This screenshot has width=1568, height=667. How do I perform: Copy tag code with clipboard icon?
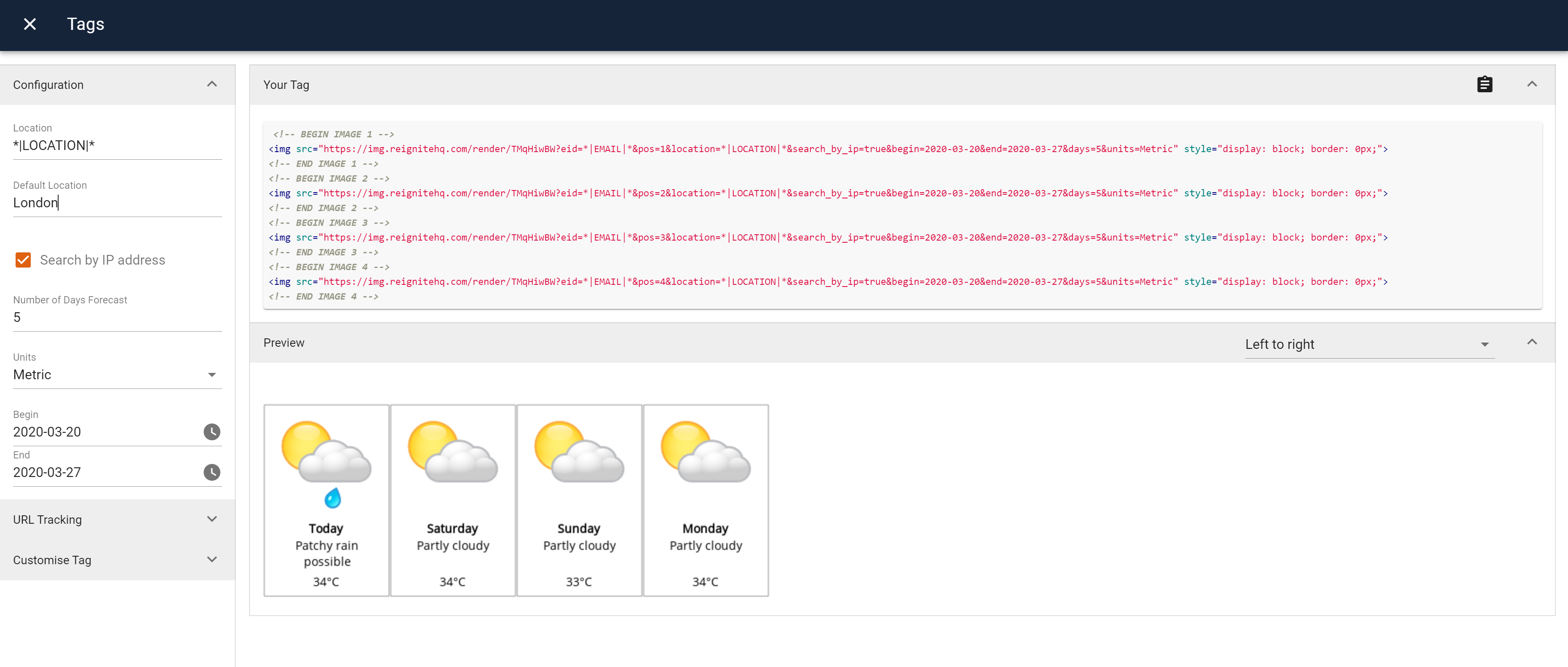pos(1484,85)
